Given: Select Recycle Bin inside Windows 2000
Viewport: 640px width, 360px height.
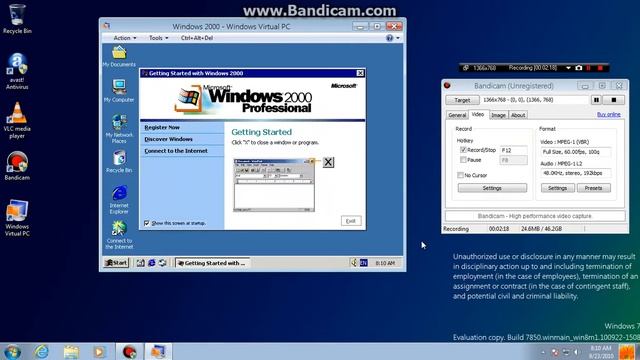Looking at the screenshot, I should 119,161.
